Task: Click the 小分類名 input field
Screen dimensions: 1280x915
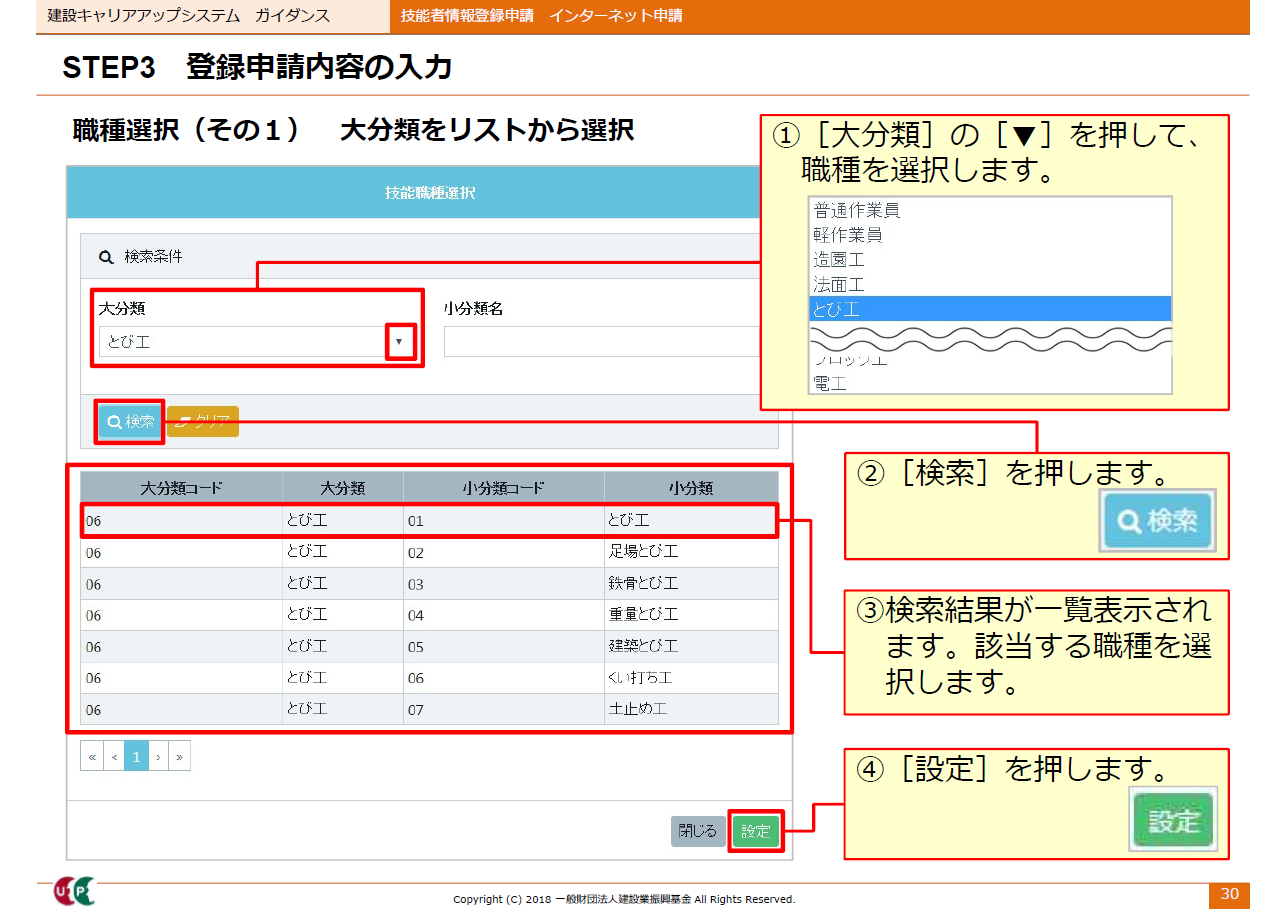Action: [x=602, y=342]
